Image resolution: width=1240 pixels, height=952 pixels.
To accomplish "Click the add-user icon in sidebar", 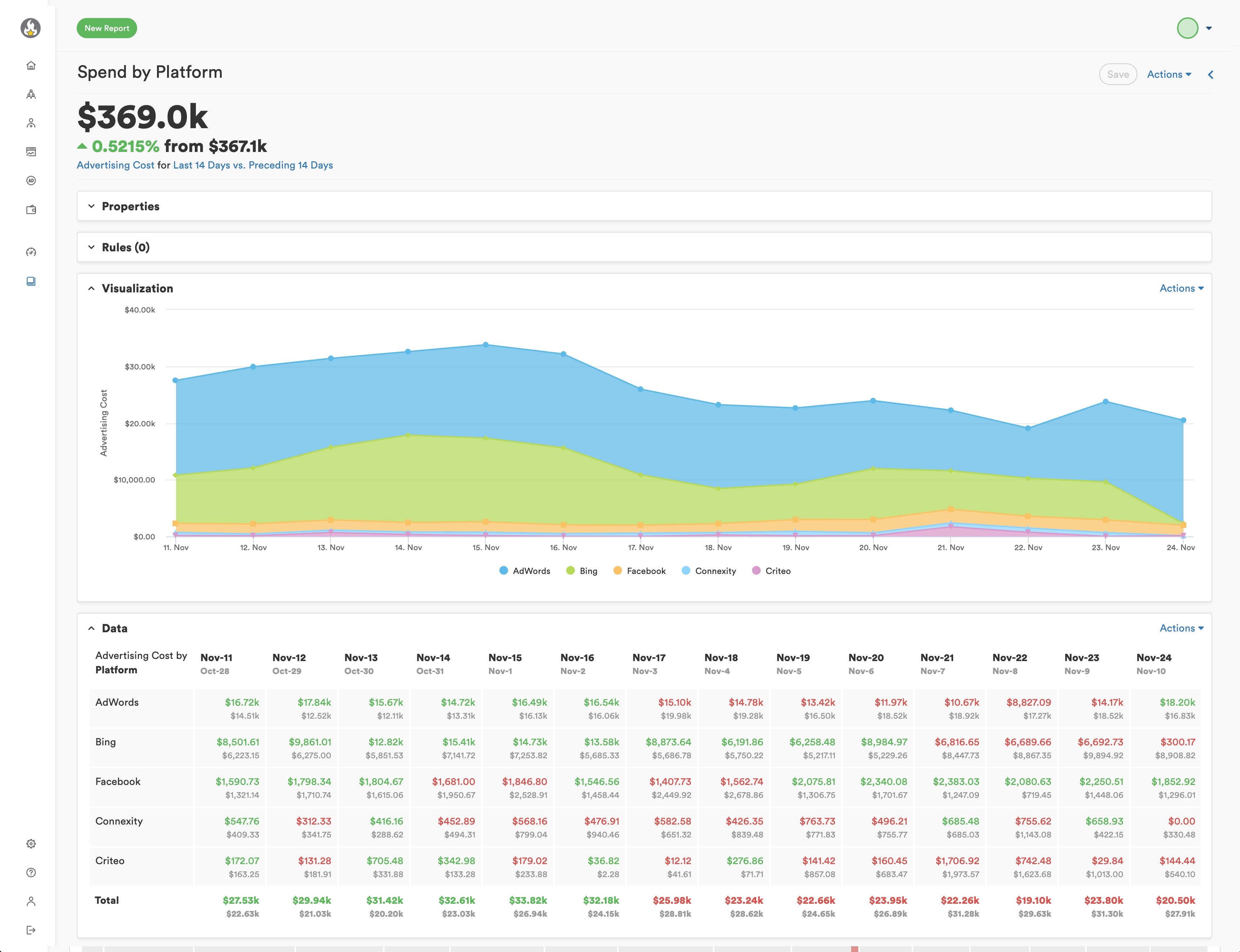I will pyautogui.click(x=31, y=123).
